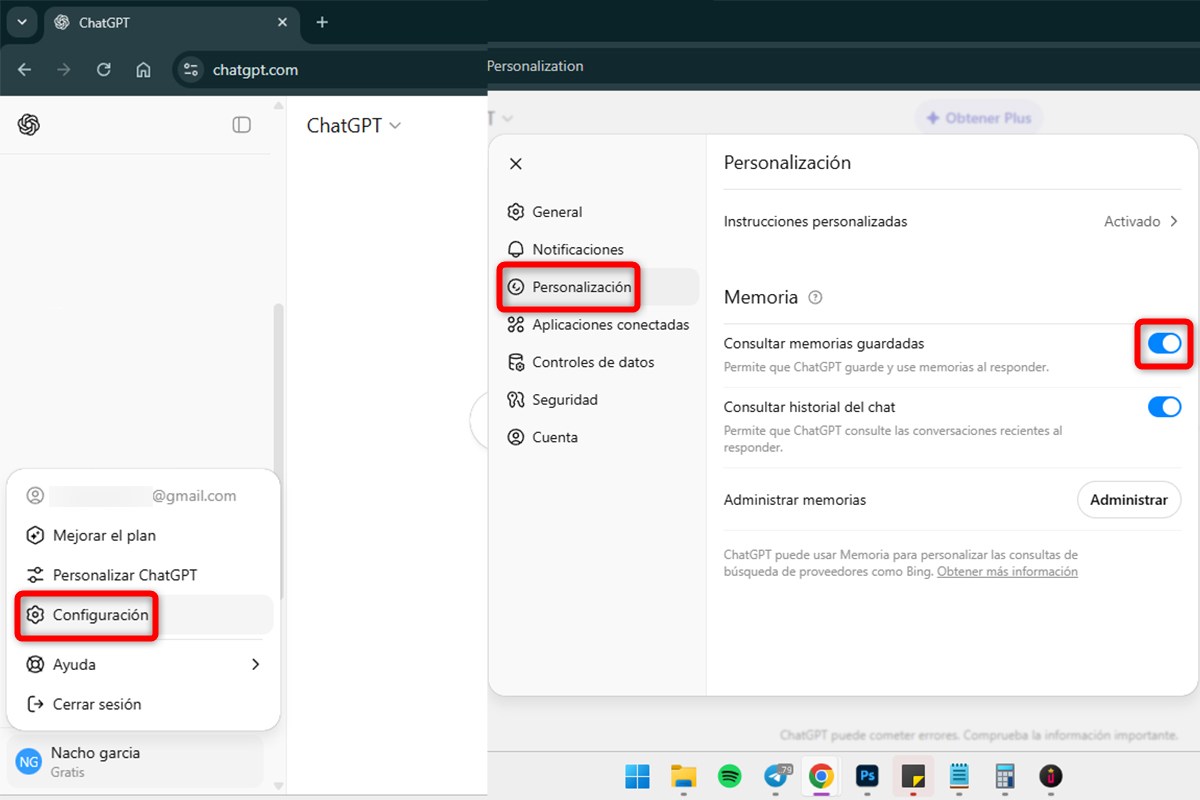This screenshot has height=800, width=1200.
Task: Click the apps icon beside Aplicaciones conectadas
Action: (516, 324)
